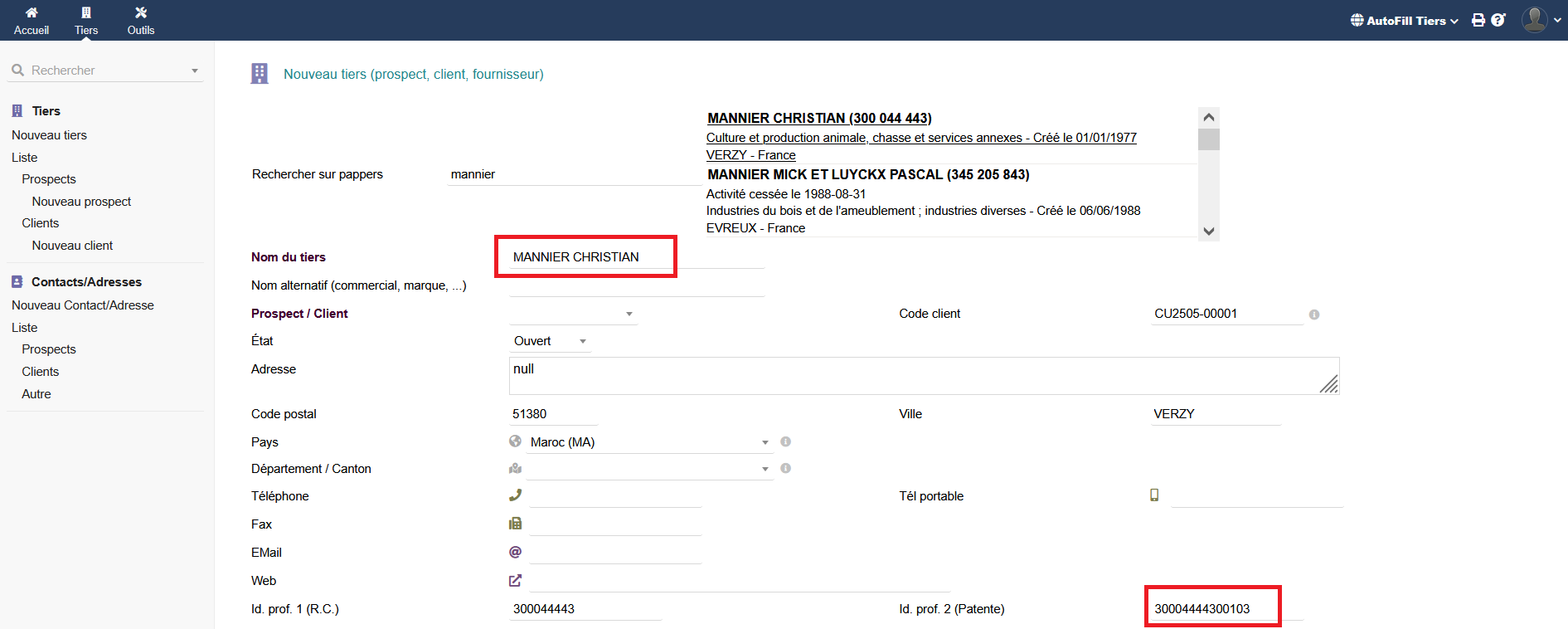This screenshot has height=629, width=1568.
Task: Expand the Pays country dropdown
Action: [x=647, y=442]
